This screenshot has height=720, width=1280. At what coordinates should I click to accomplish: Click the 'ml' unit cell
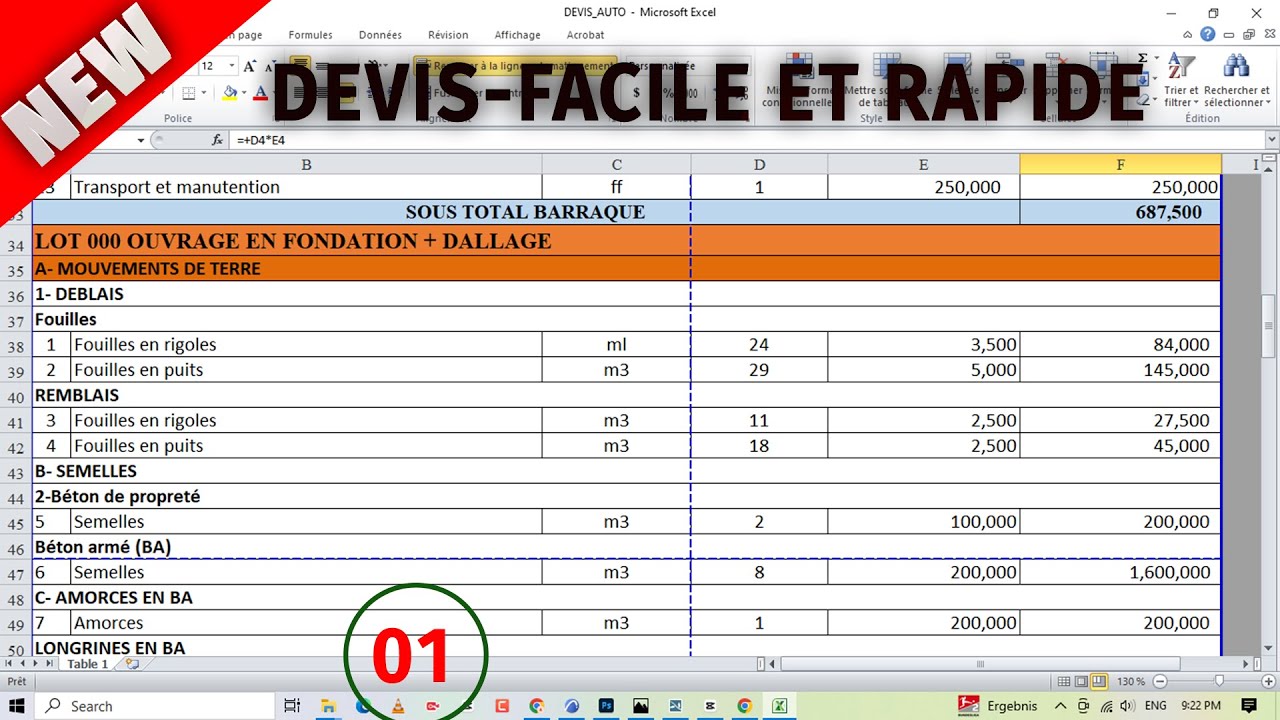(616, 345)
